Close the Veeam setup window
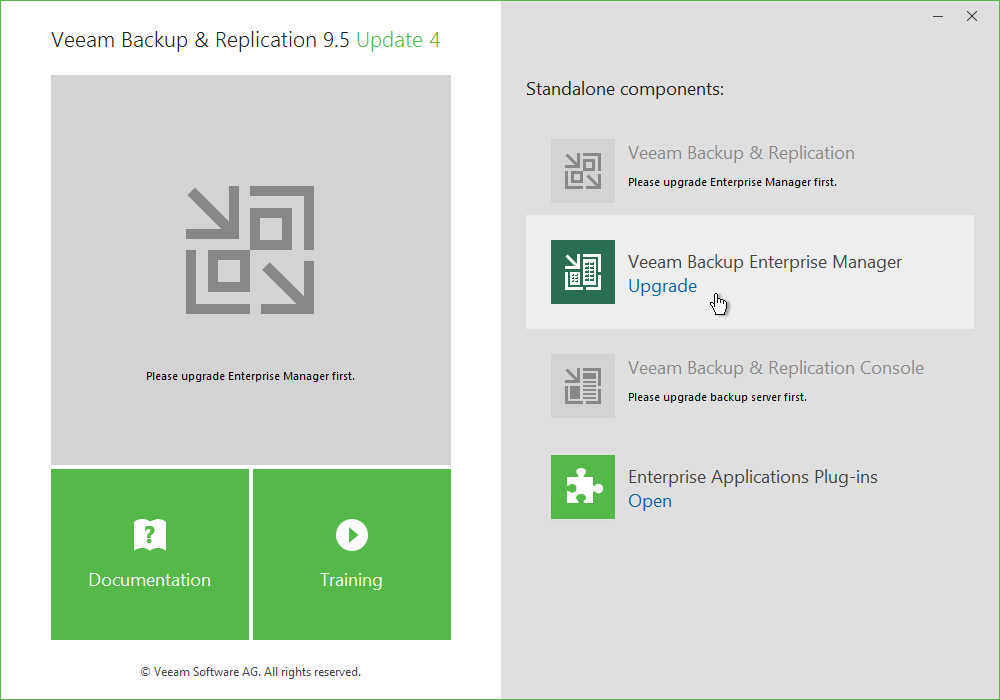The image size is (1000, 700). pos(972,17)
